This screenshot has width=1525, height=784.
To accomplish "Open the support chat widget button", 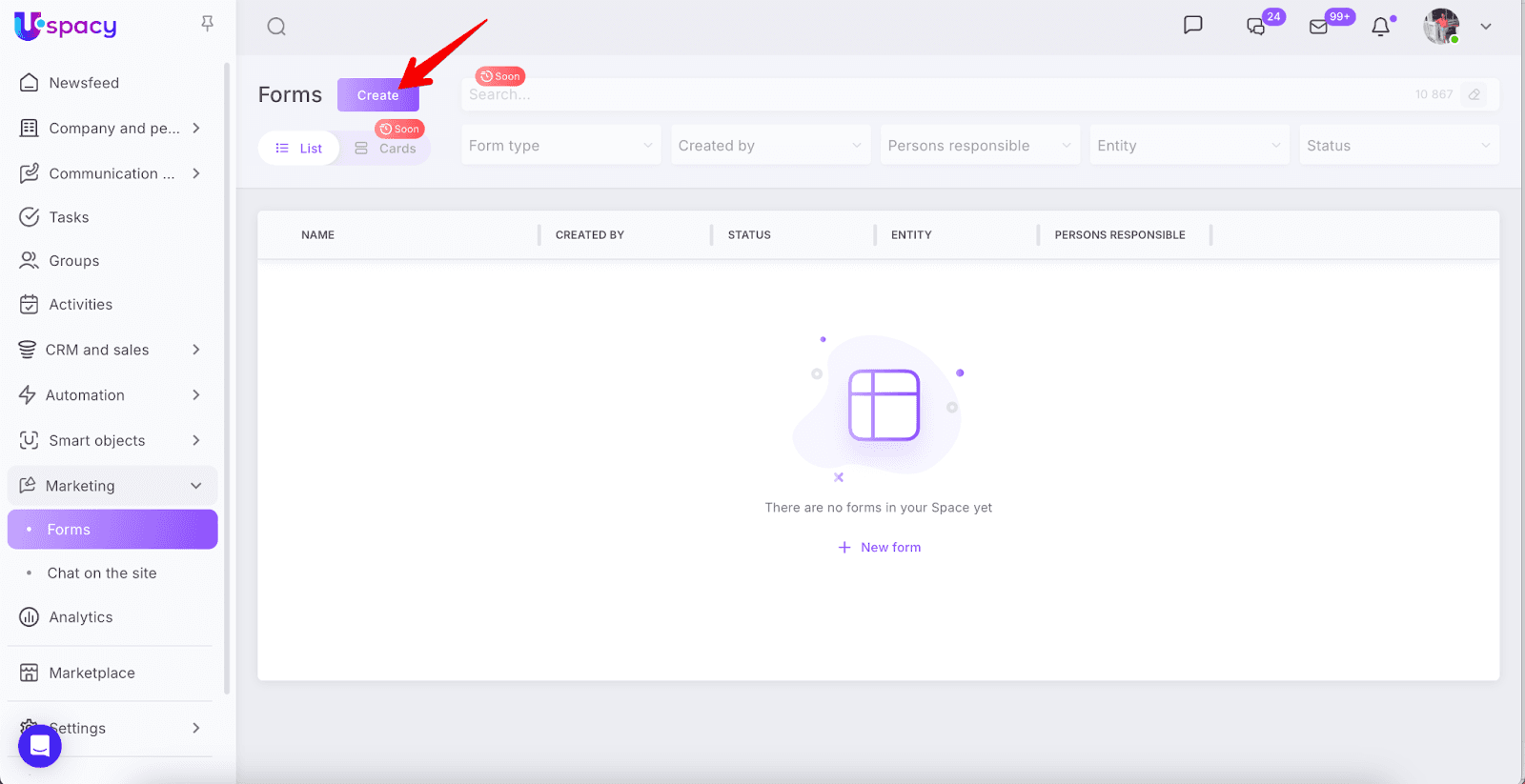I will (x=40, y=745).
